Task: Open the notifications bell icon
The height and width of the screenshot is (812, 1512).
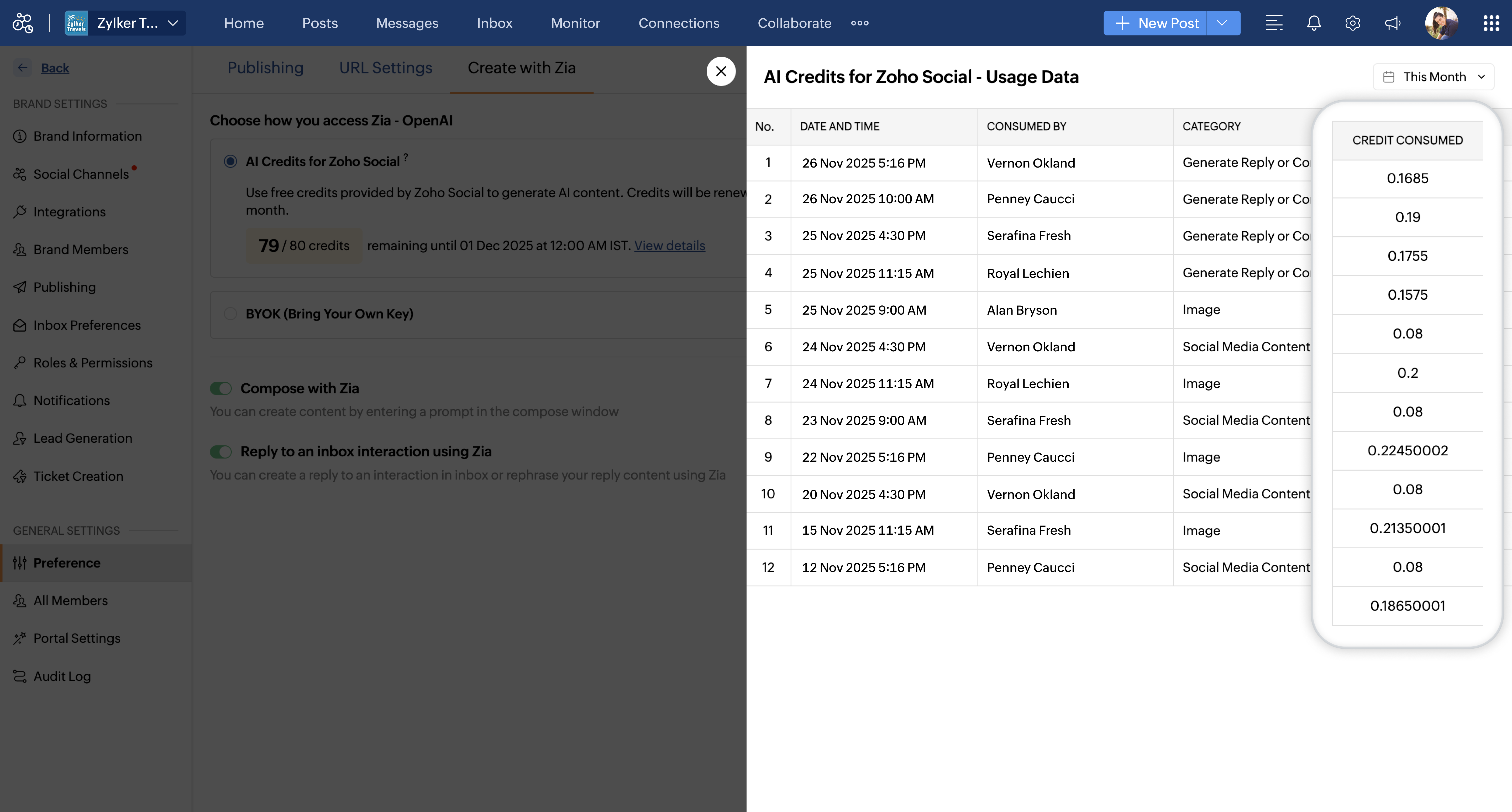Action: coord(1314,23)
